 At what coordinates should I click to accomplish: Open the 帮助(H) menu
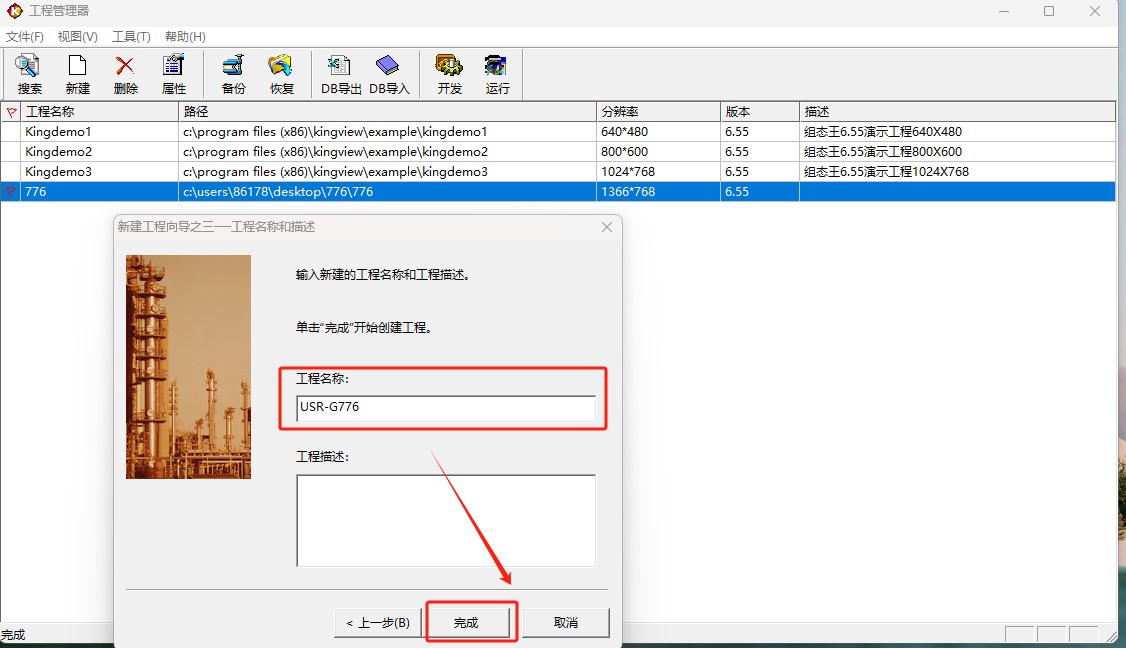click(185, 37)
